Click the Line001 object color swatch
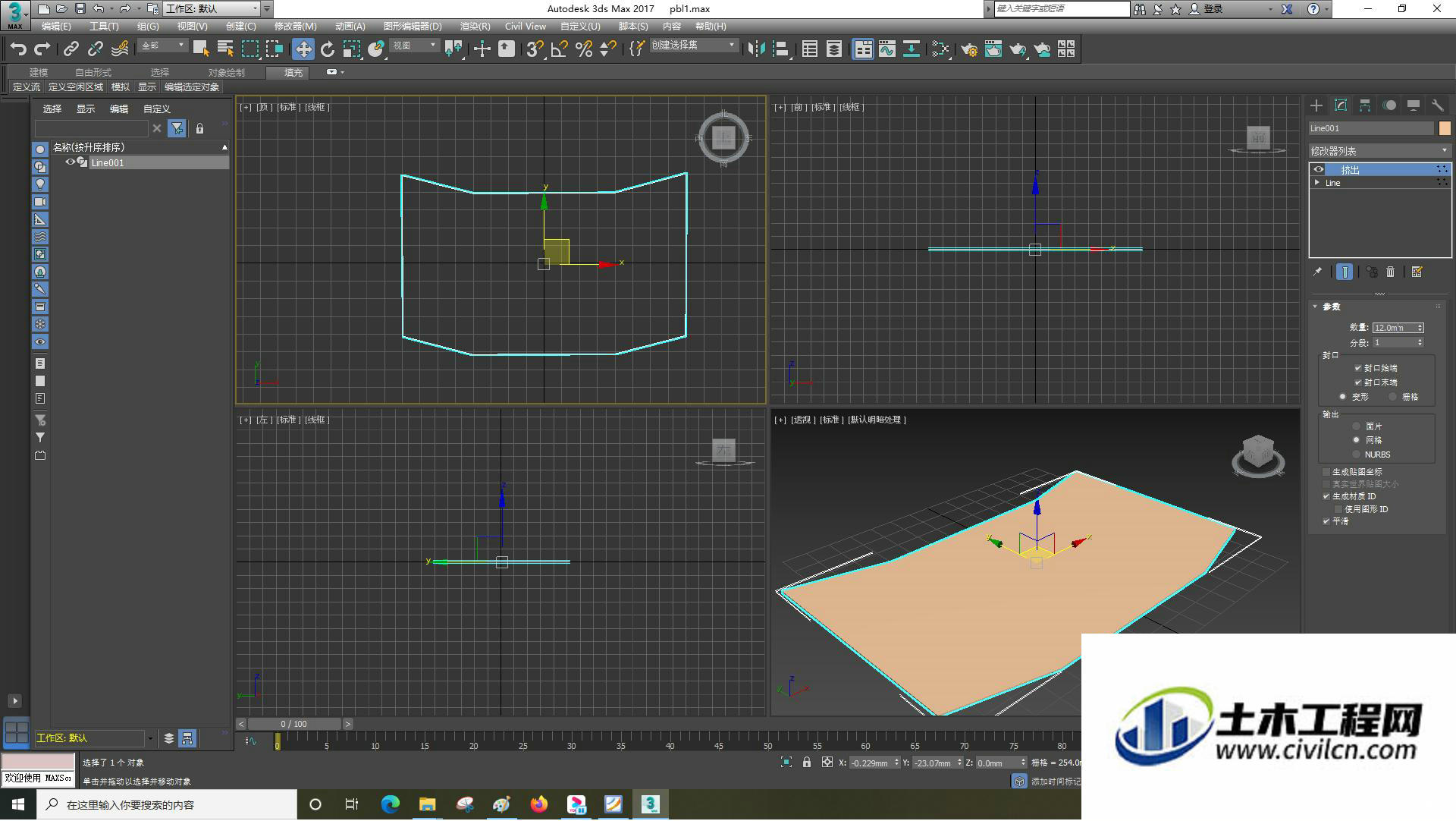This screenshot has width=1456, height=821. [1445, 128]
